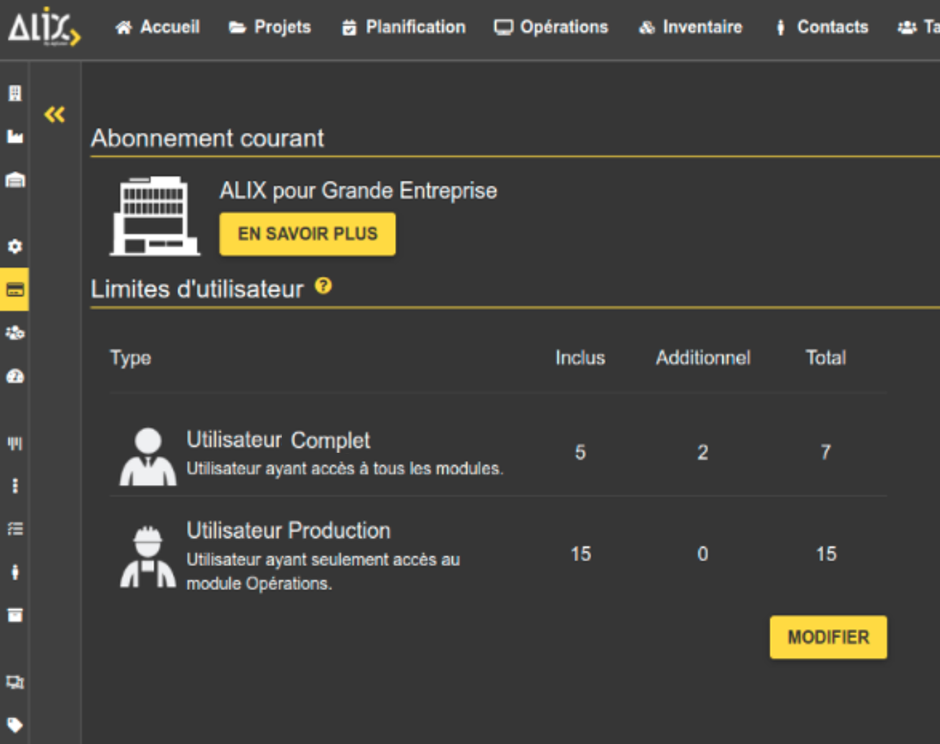Open the checklist icon in the sidebar
The height and width of the screenshot is (744, 940).
15,529
